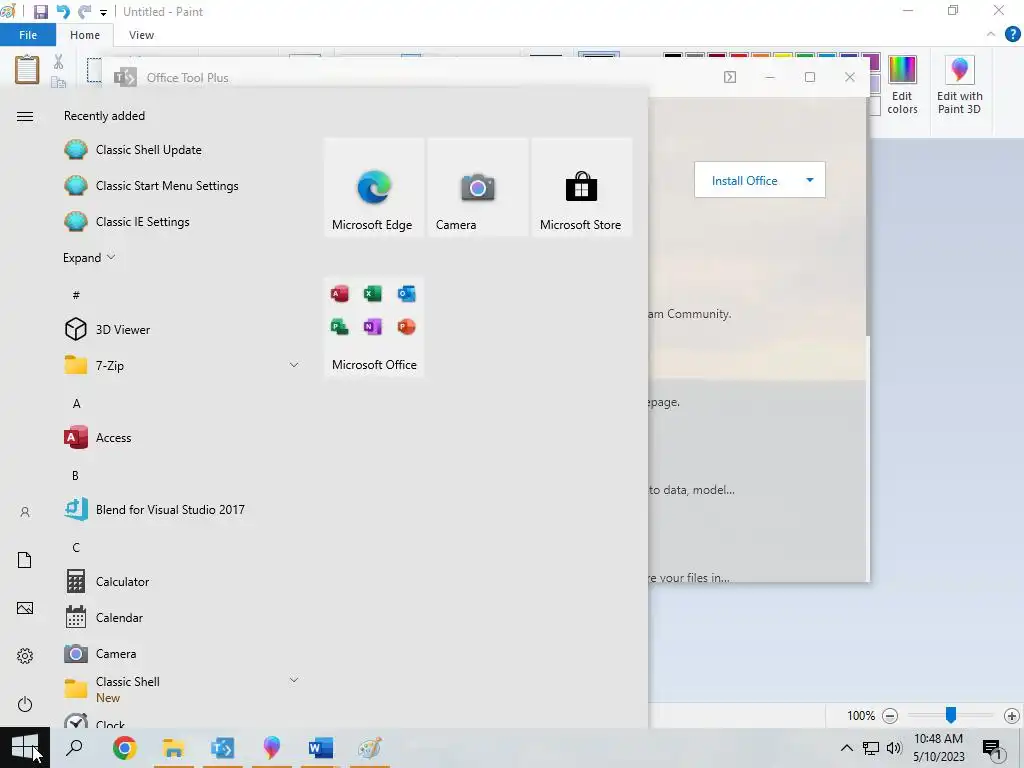Open the Install Office dropdown arrow
This screenshot has width=1024, height=768.
(x=810, y=180)
